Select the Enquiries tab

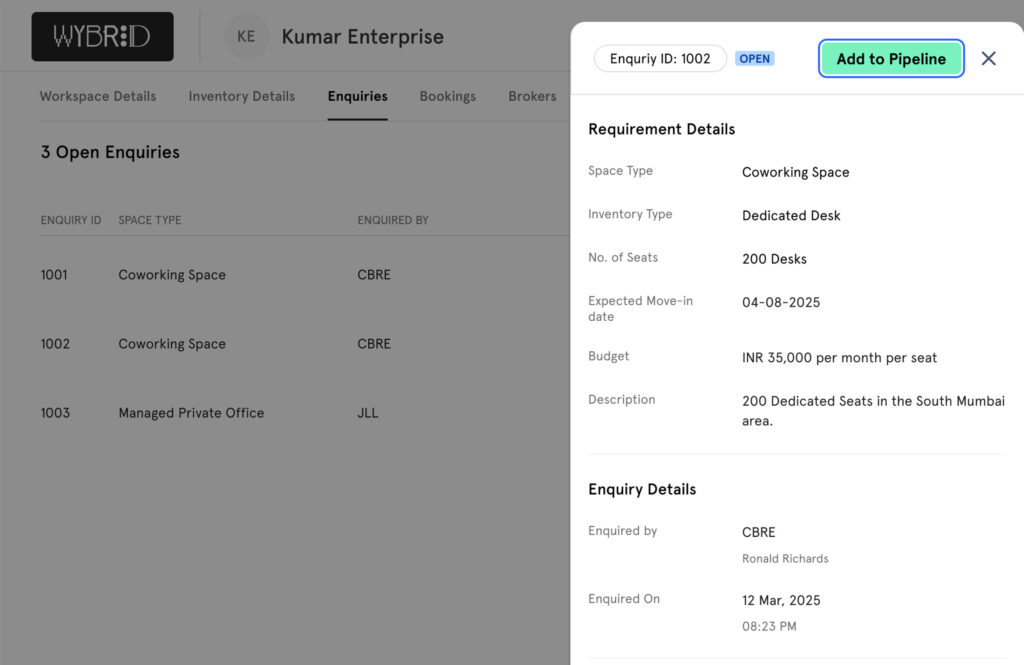pyautogui.click(x=357, y=97)
